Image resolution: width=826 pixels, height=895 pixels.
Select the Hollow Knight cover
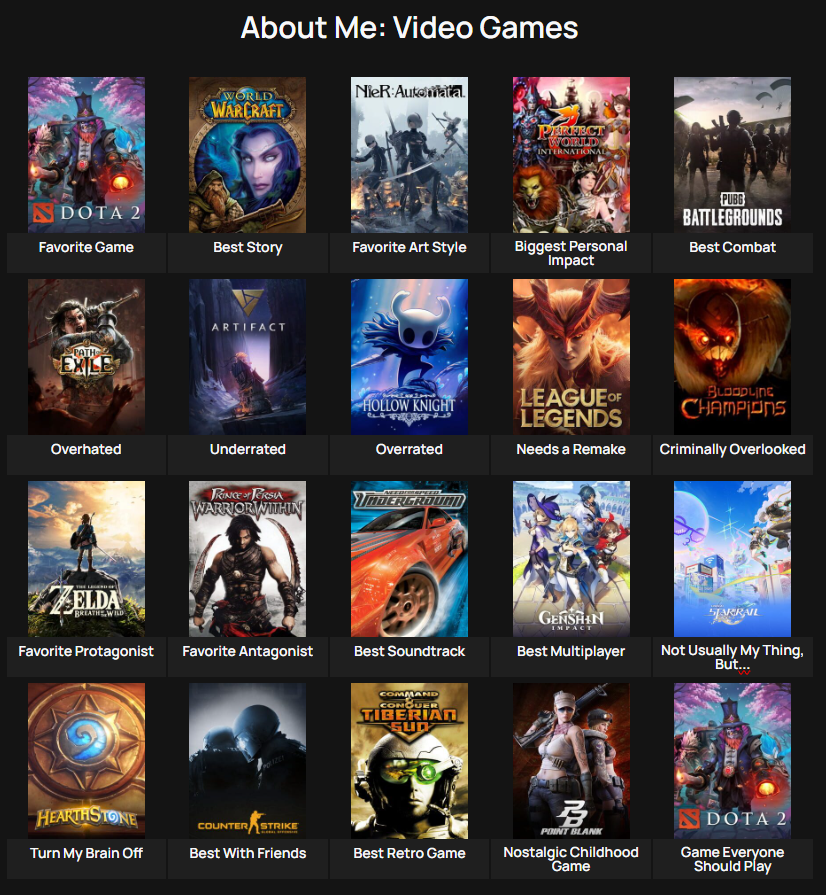409,357
